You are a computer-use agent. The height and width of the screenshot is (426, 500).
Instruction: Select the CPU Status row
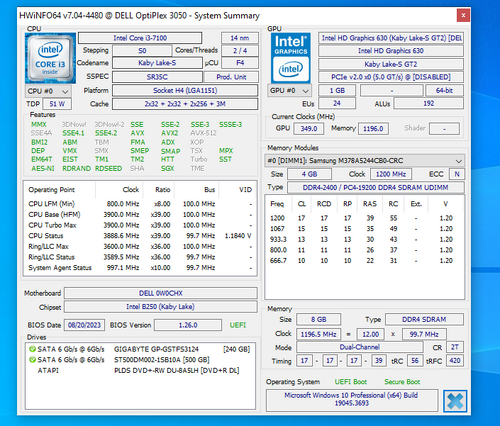coord(140,236)
